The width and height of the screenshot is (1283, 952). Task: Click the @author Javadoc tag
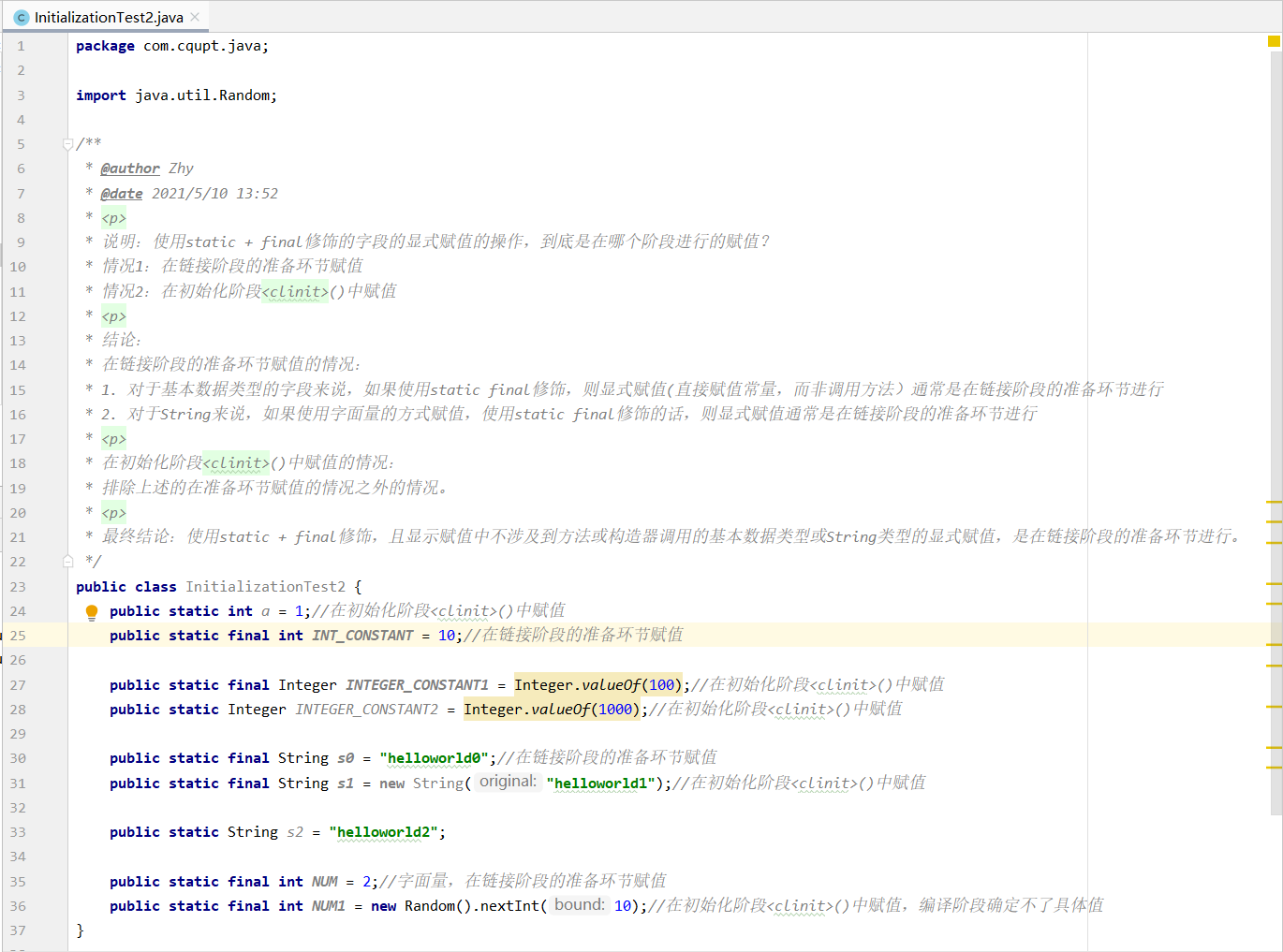[x=130, y=168]
